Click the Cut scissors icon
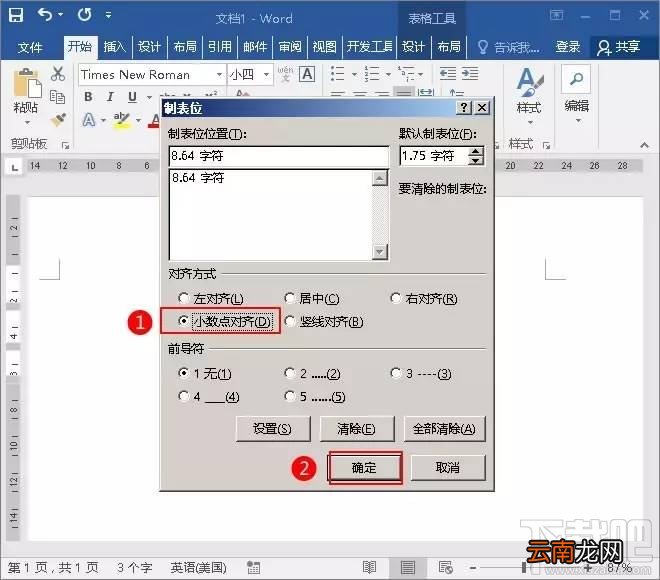 pyautogui.click(x=58, y=74)
